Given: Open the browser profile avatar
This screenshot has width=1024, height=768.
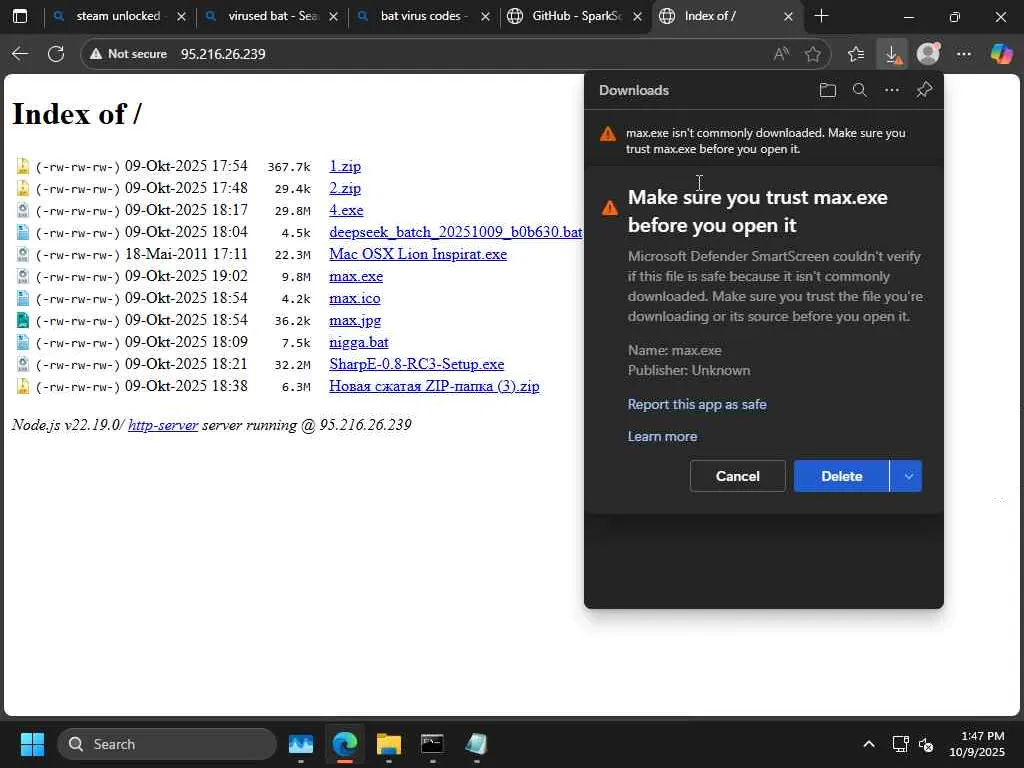Looking at the screenshot, I should click(x=928, y=54).
